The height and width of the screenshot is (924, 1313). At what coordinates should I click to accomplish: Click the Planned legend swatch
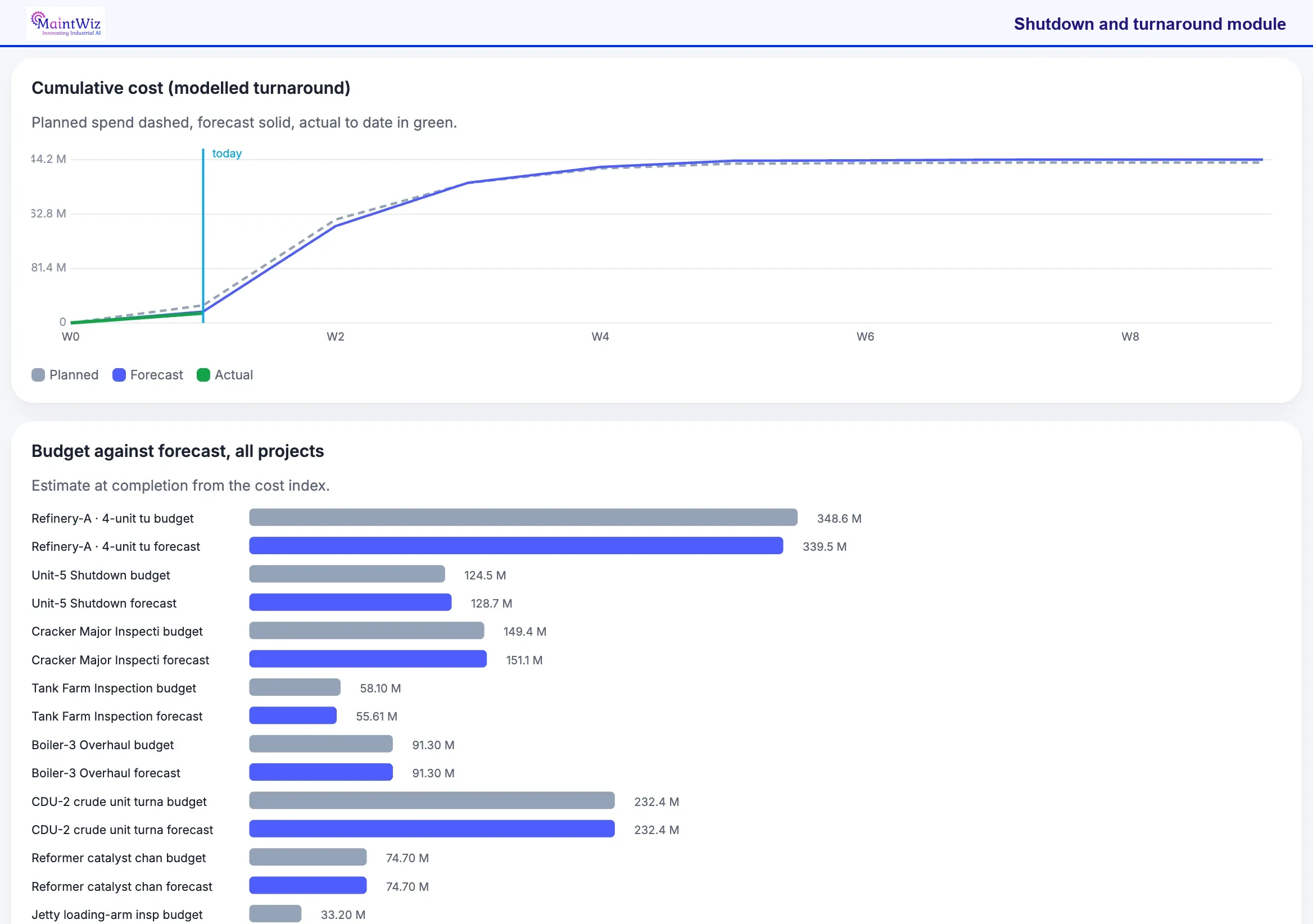click(38, 375)
